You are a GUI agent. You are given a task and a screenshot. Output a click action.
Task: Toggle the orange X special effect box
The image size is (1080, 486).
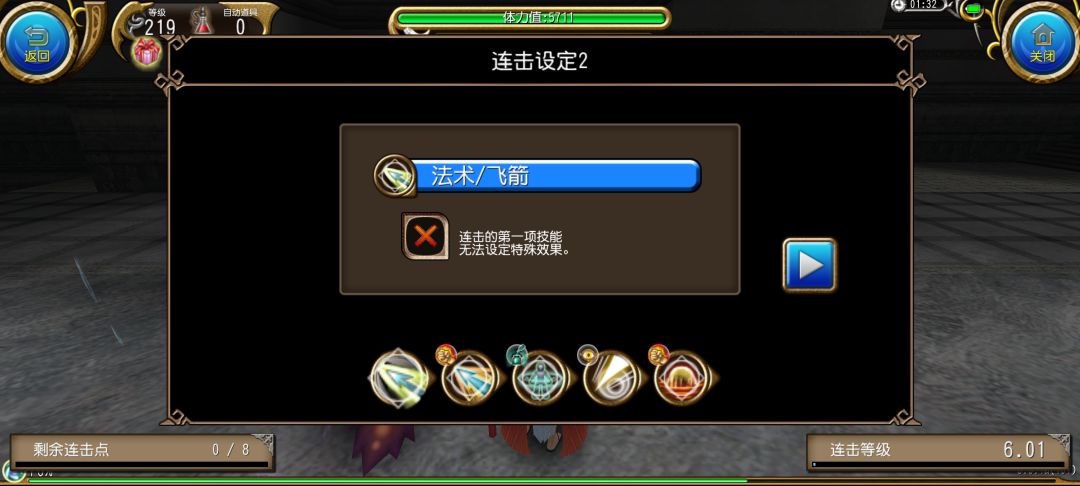[x=425, y=236]
